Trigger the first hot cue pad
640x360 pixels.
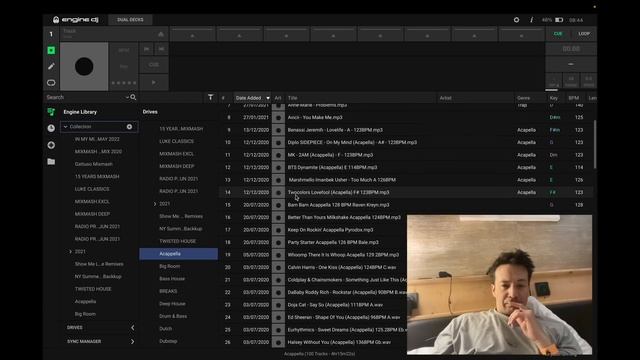point(192,34)
